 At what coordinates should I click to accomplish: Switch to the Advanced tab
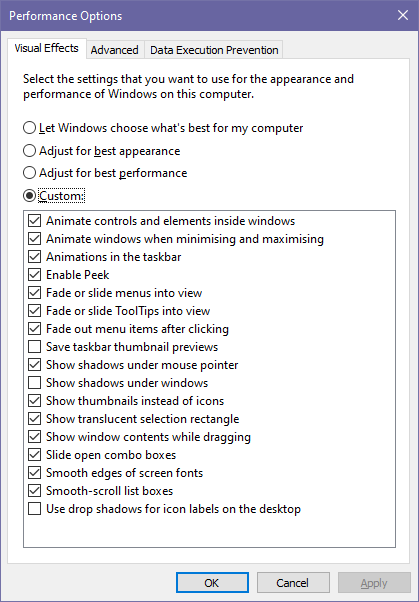[x=114, y=50]
